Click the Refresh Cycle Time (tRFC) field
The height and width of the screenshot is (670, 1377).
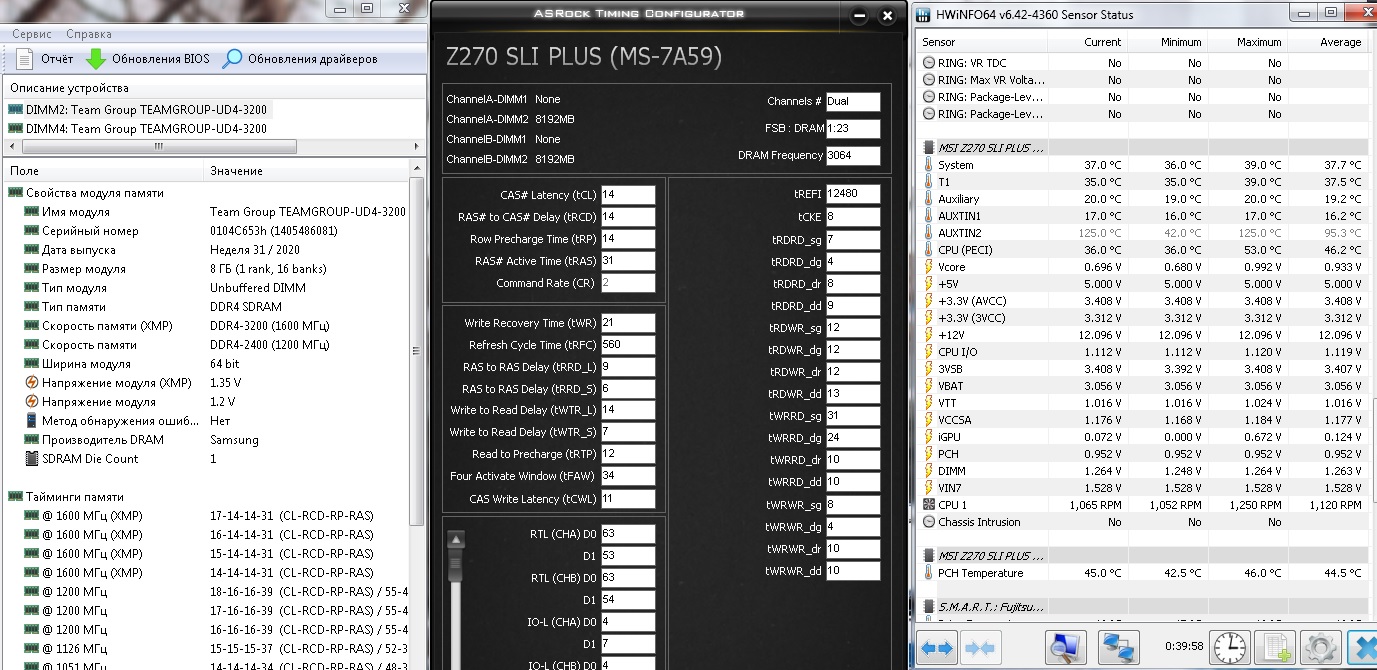tap(628, 345)
